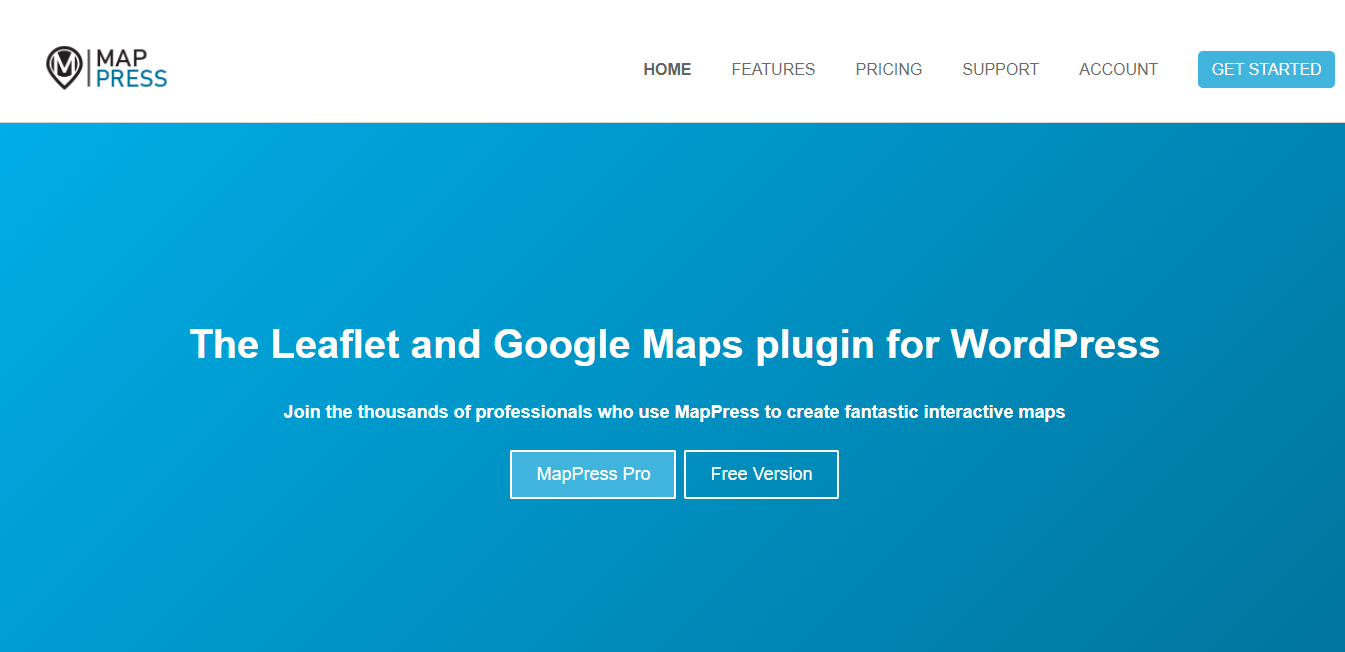Open the Account page
Viewport: 1345px width, 652px height.
[1118, 70]
